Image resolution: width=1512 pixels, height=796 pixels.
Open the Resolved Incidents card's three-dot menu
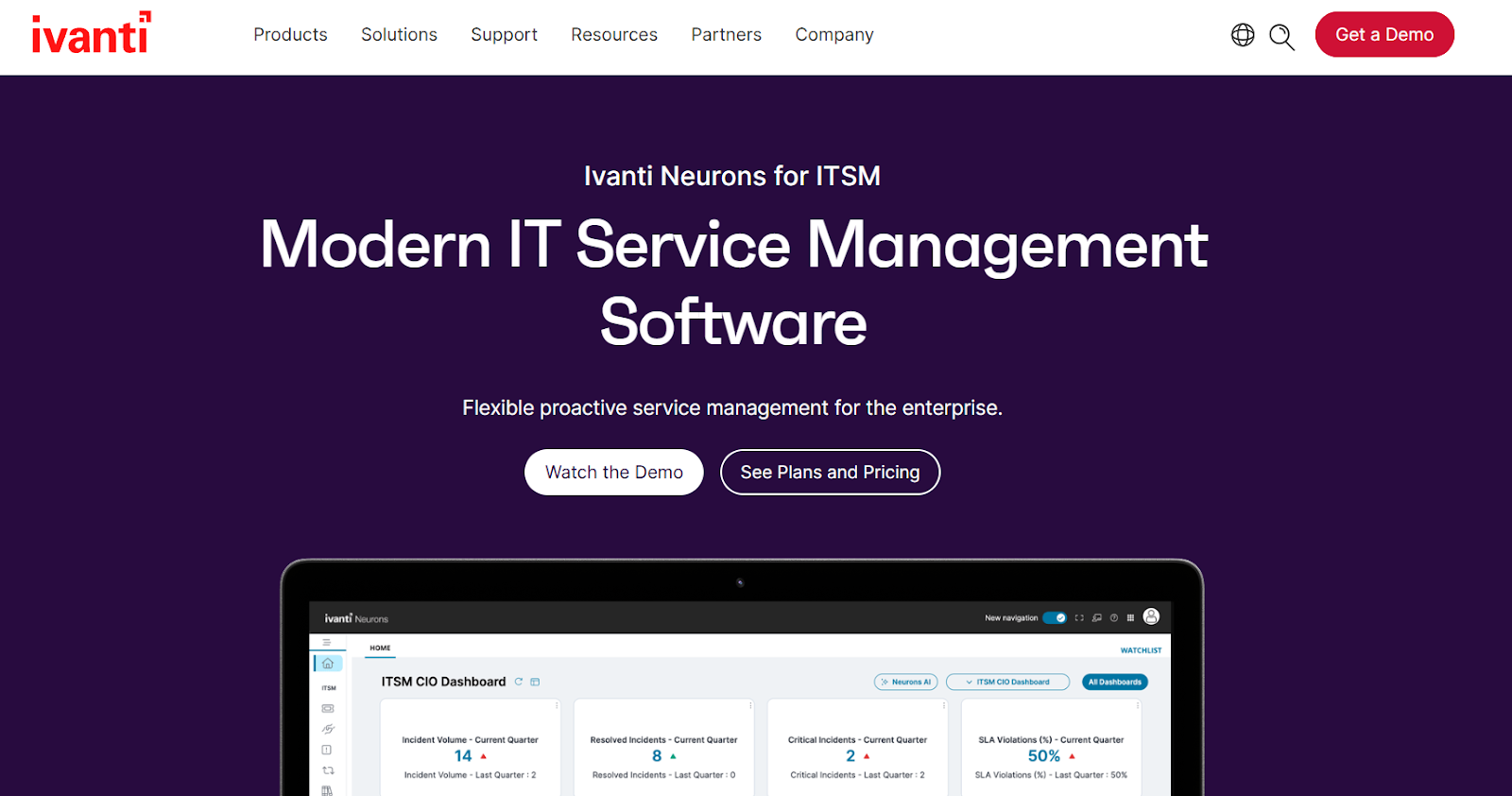(x=750, y=705)
